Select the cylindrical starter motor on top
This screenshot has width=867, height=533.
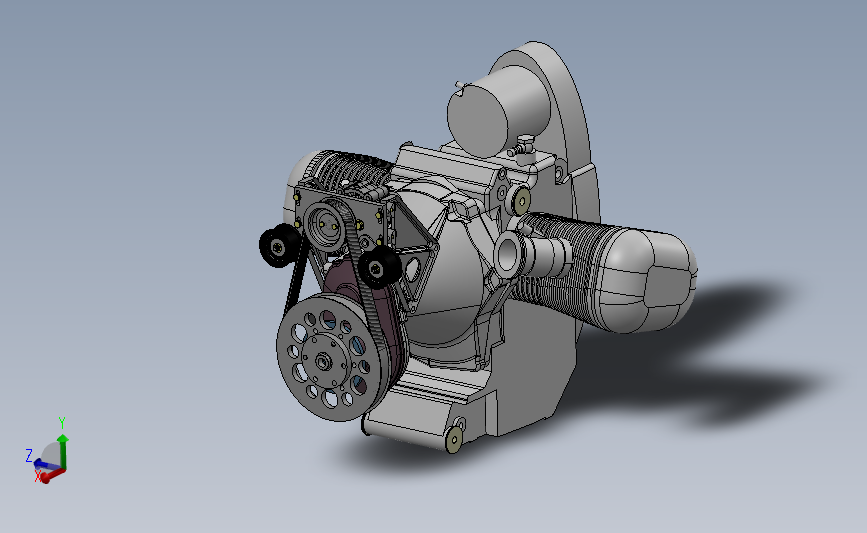tap(499, 113)
